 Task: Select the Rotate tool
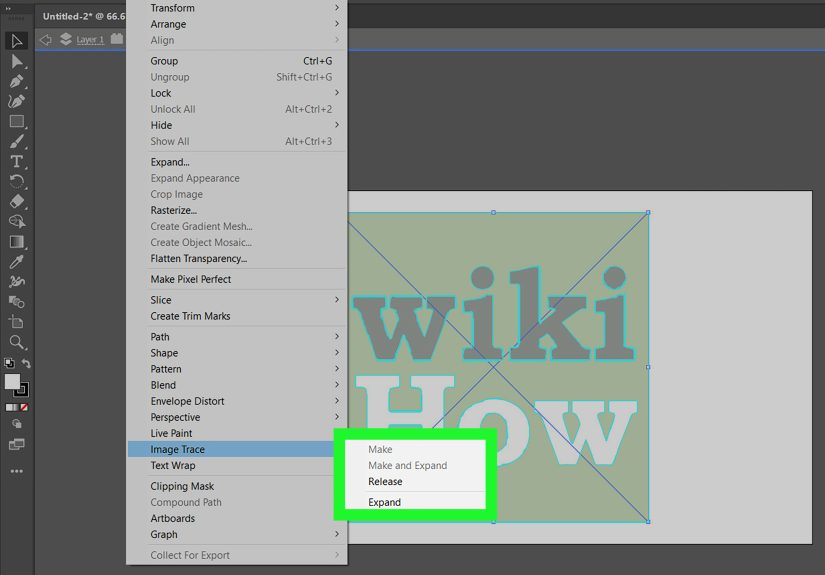click(x=17, y=181)
